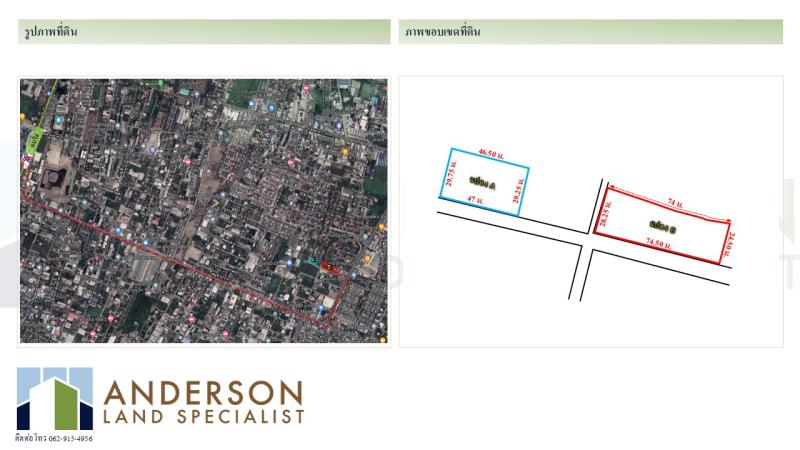
Task: Click the green road label on satellite map
Action: click(35, 140)
